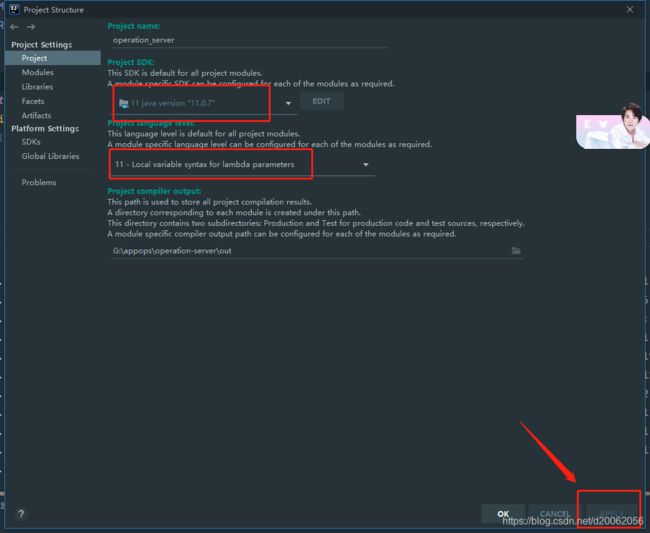Open the SDKs platform settings
The width and height of the screenshot is (650, 533).
[x=31, y=142]
